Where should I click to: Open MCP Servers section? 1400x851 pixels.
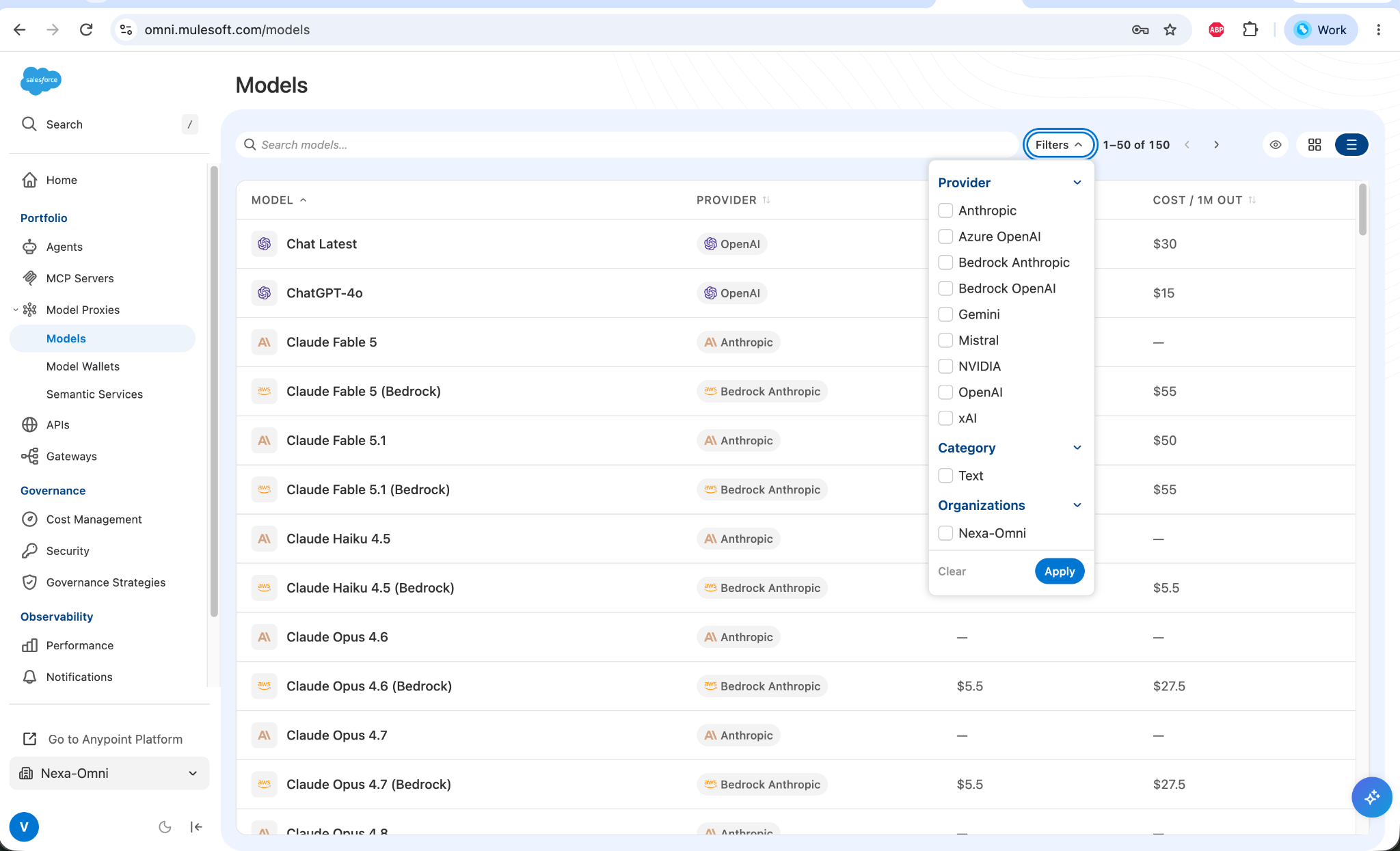[x=80, y=278]
